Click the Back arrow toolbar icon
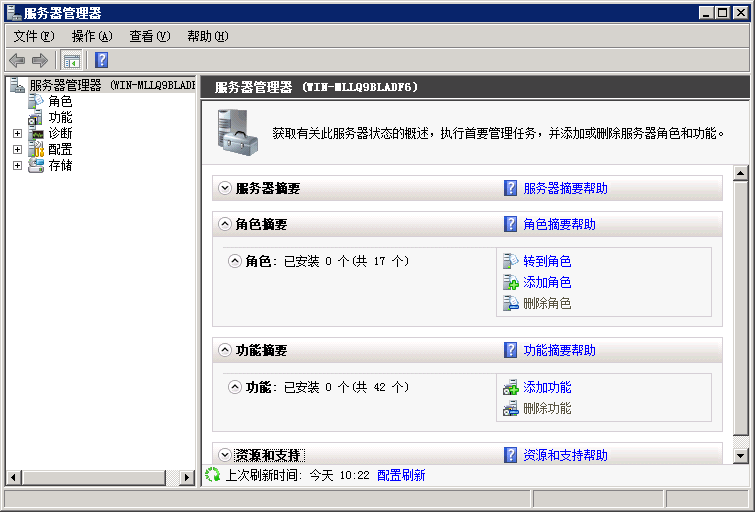Image resolution: width=755 pixels, height=512 pixels. point(17,60)
